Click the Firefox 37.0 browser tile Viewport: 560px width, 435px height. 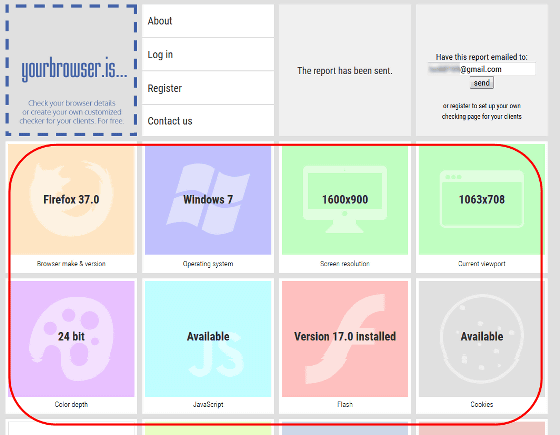click(71, 200)
